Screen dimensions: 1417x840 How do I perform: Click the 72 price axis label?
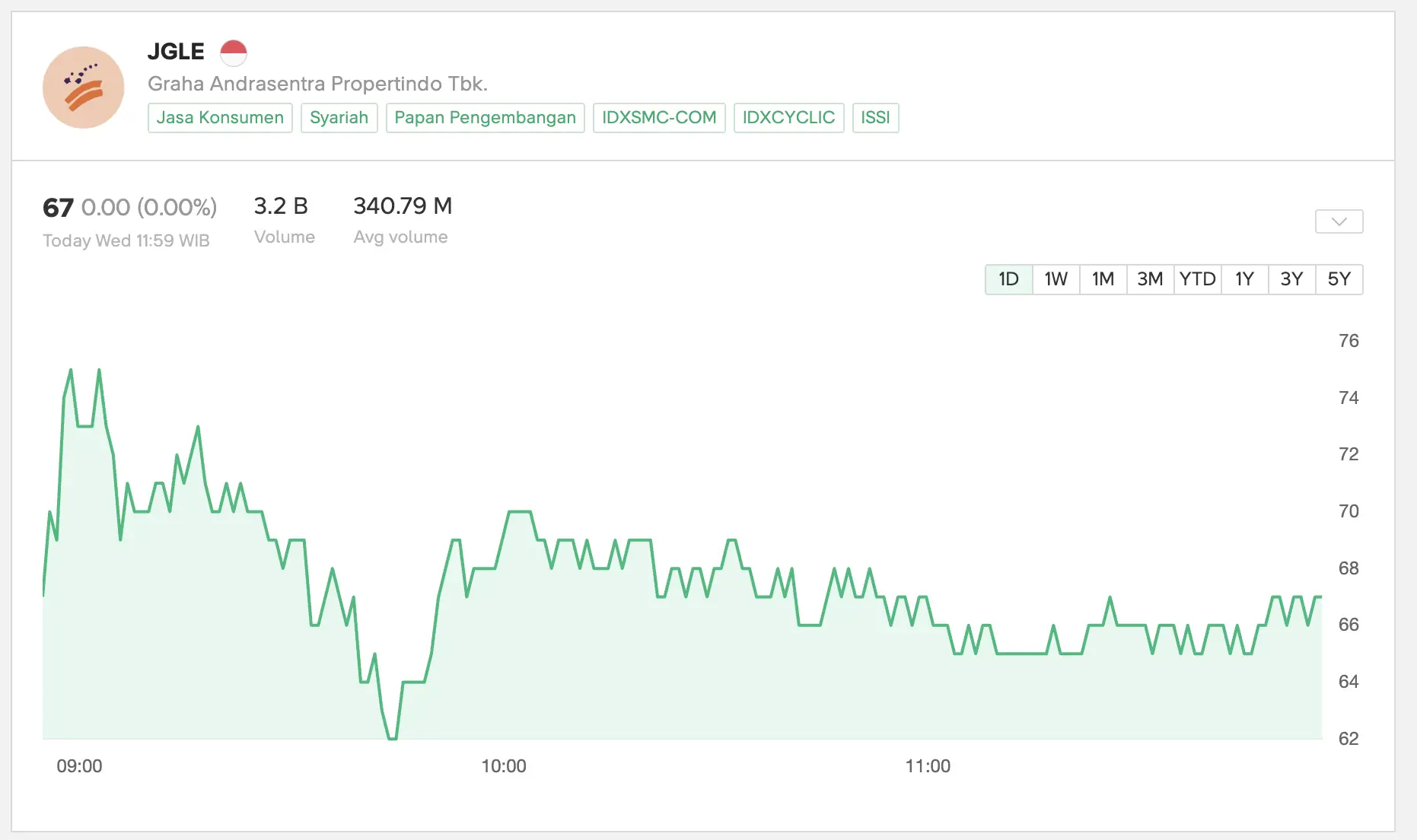1349,454
